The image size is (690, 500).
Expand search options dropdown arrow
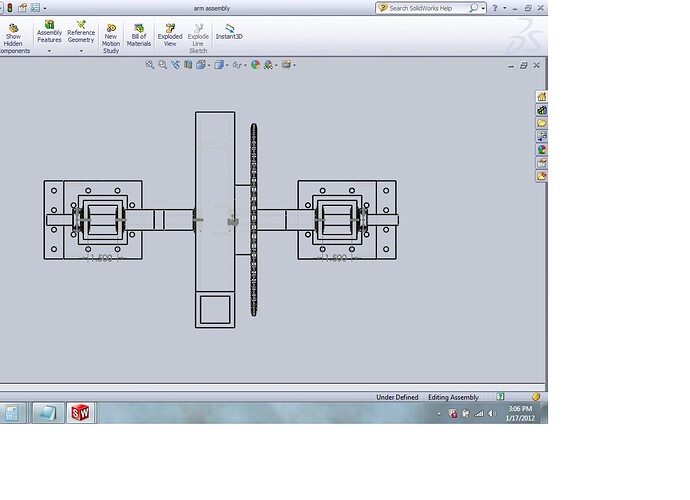483,8
